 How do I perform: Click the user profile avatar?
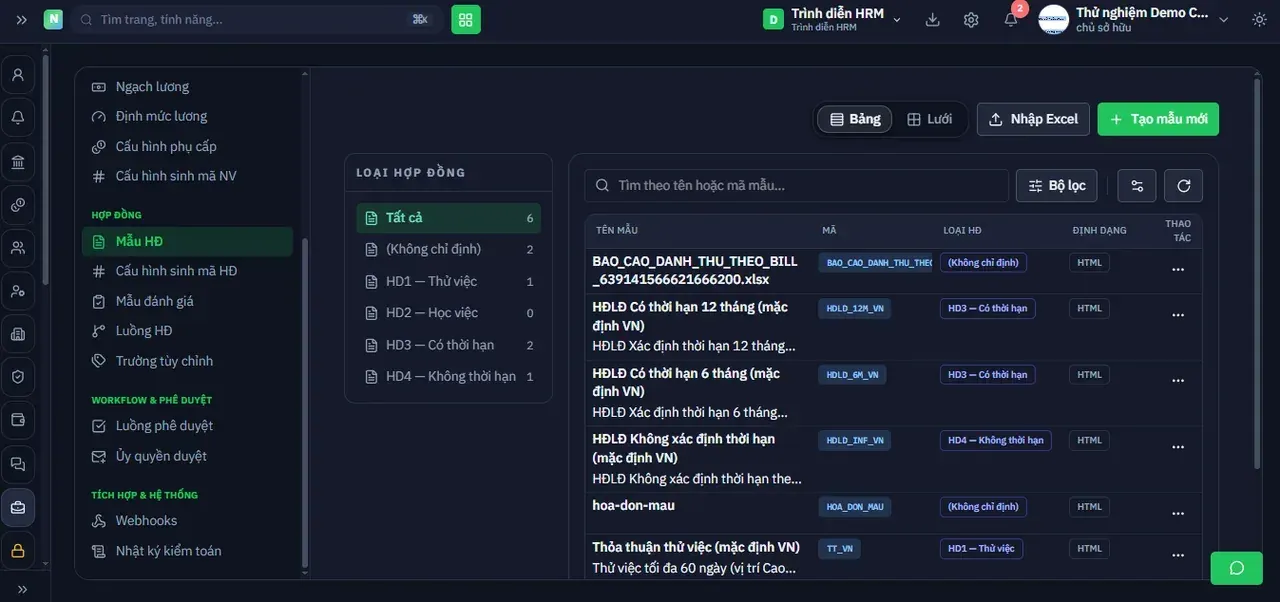[1054, 19]
